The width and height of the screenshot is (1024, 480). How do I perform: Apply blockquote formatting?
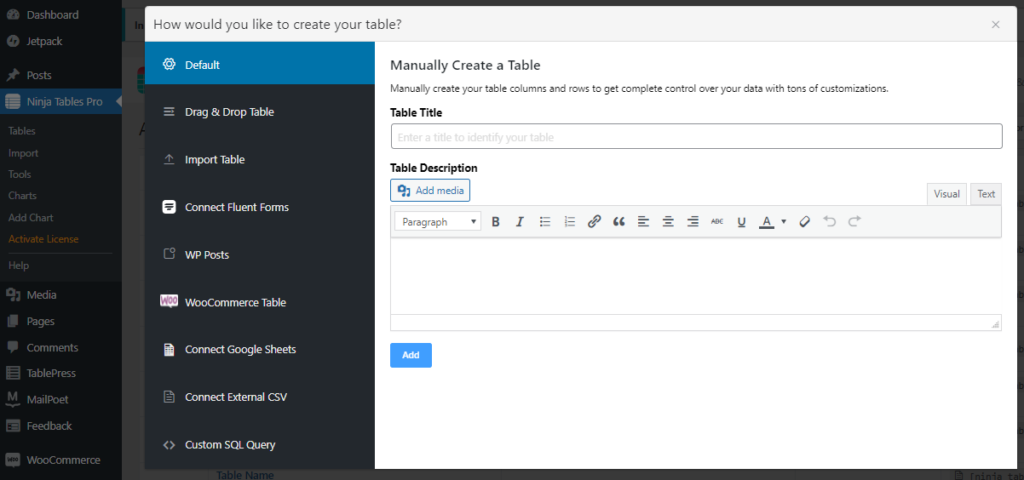coord(618,221)
